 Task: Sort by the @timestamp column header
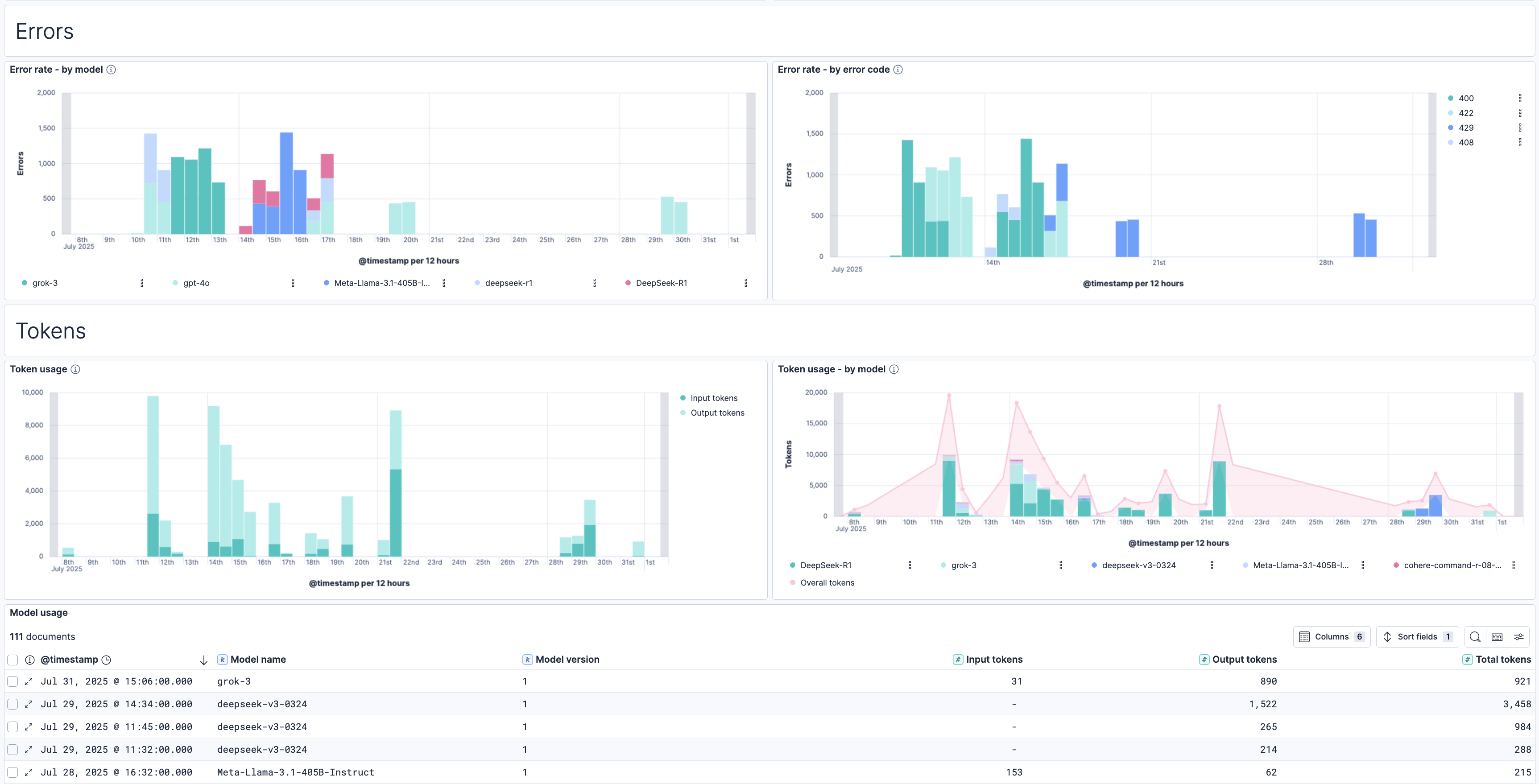69,660
